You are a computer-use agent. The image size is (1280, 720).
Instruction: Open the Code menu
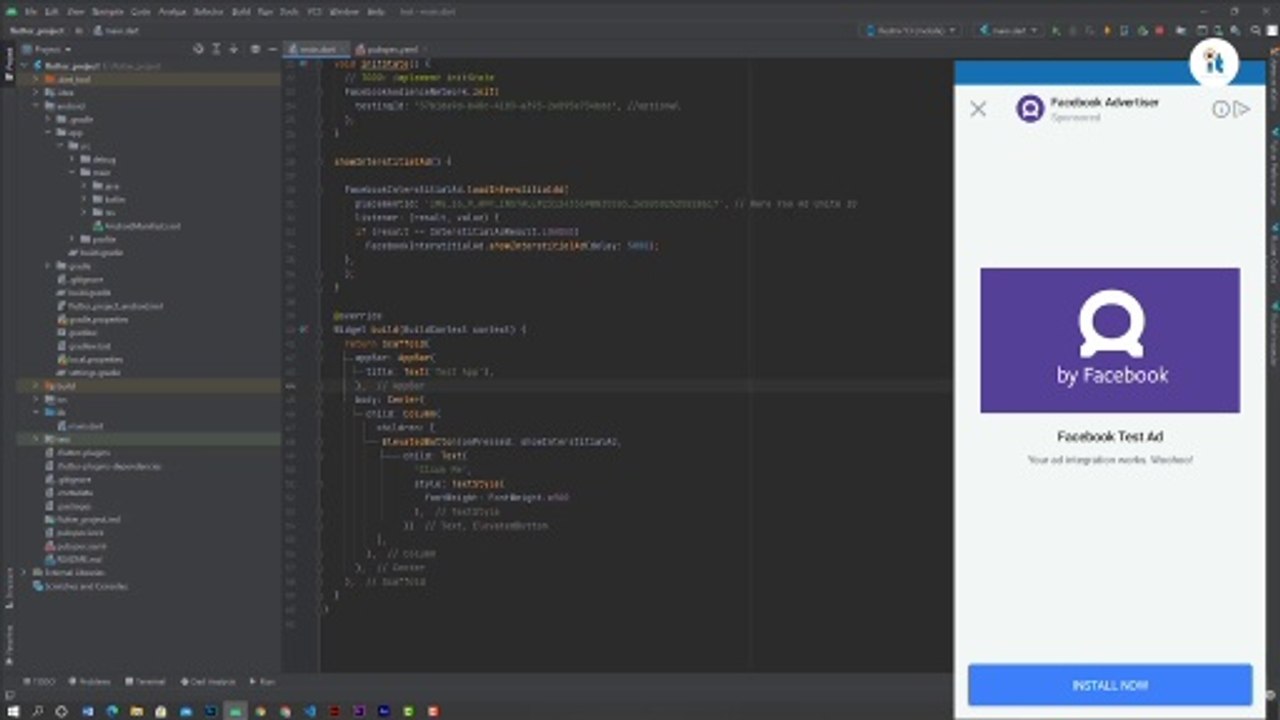tap(141, 12)
